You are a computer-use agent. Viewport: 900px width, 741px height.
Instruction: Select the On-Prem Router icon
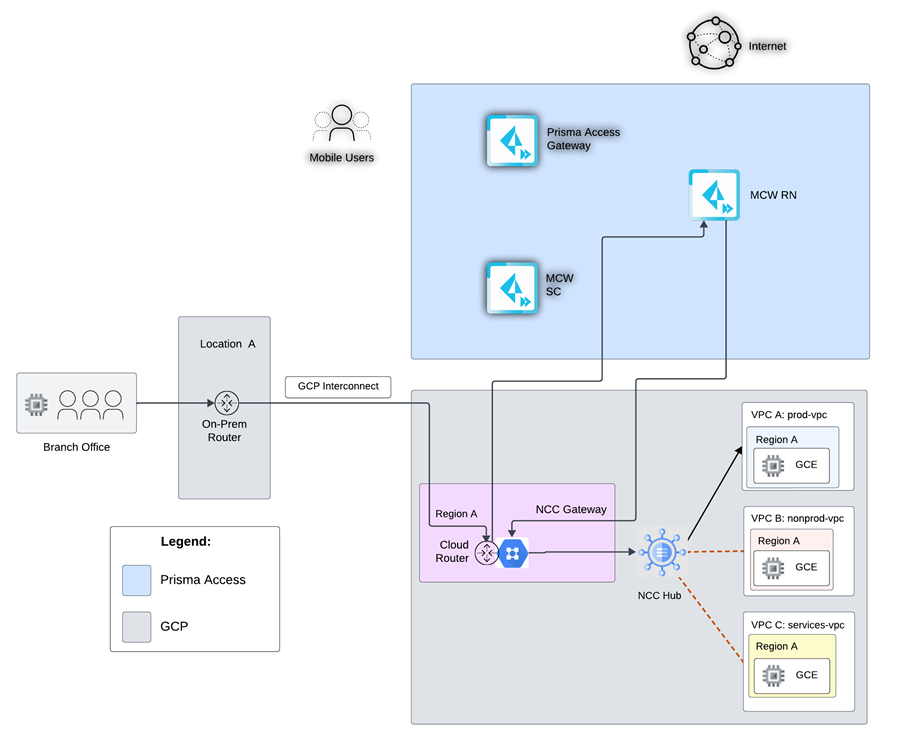tap(226, 403)
